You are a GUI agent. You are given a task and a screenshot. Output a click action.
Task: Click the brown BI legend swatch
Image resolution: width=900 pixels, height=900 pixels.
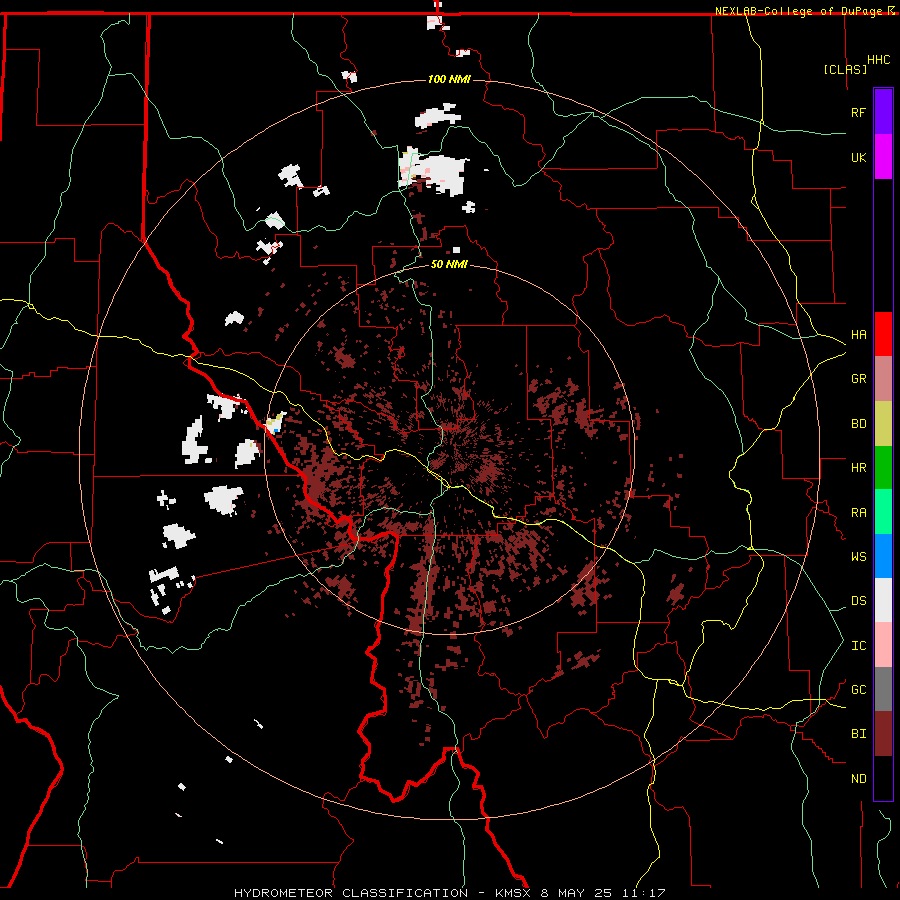883,734
